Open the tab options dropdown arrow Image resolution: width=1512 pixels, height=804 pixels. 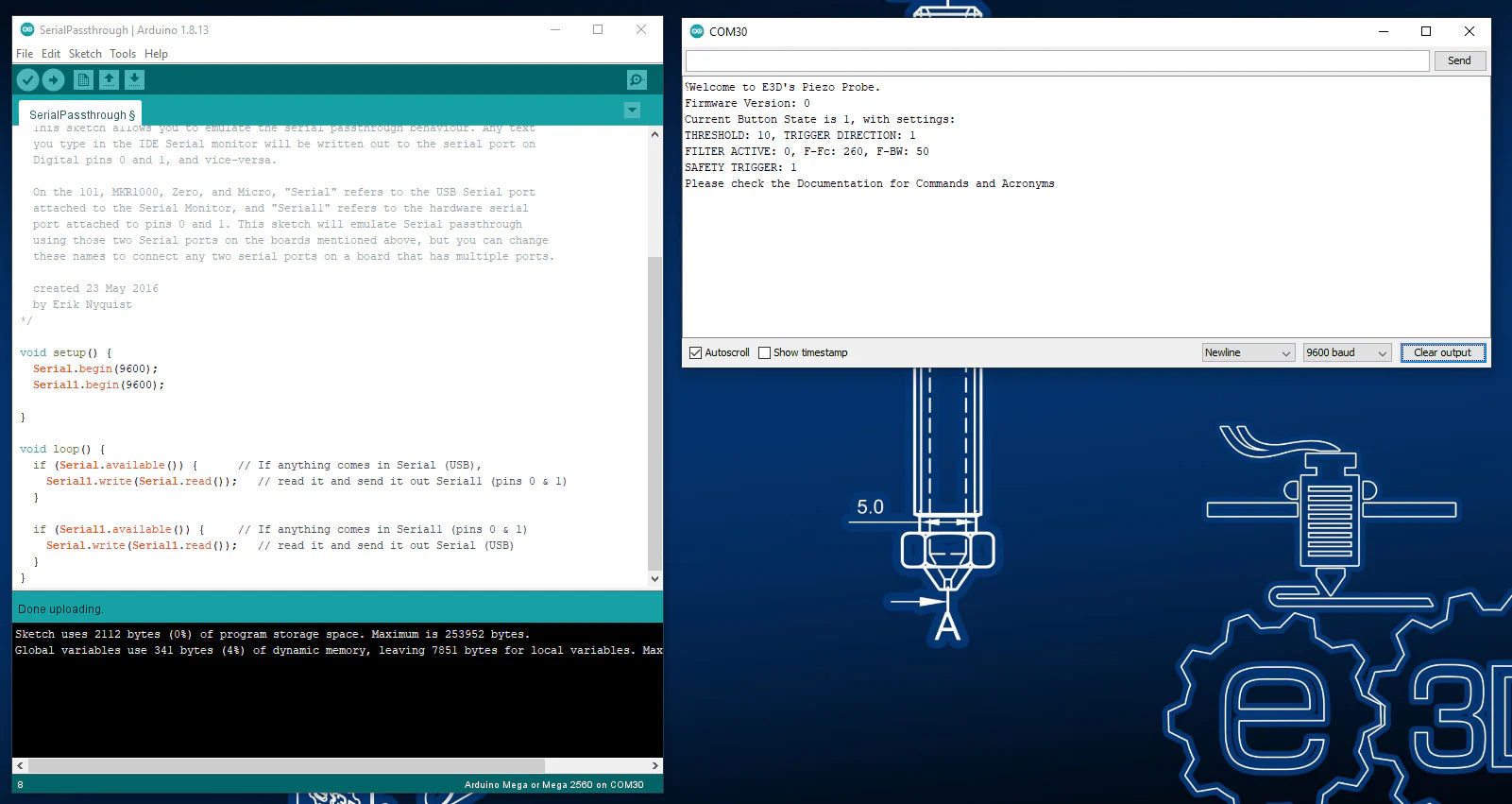(x=632, y=111)
